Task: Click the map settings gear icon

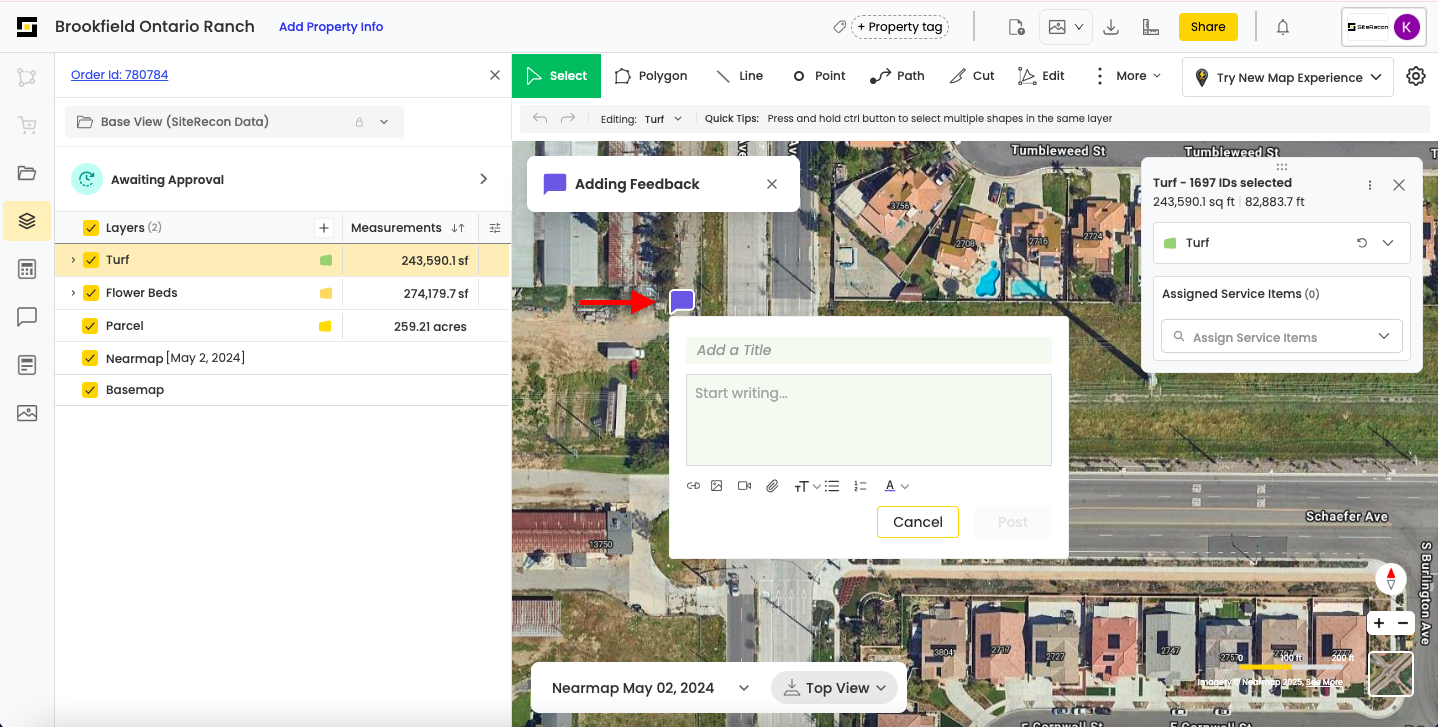Action: (1415, 76)
